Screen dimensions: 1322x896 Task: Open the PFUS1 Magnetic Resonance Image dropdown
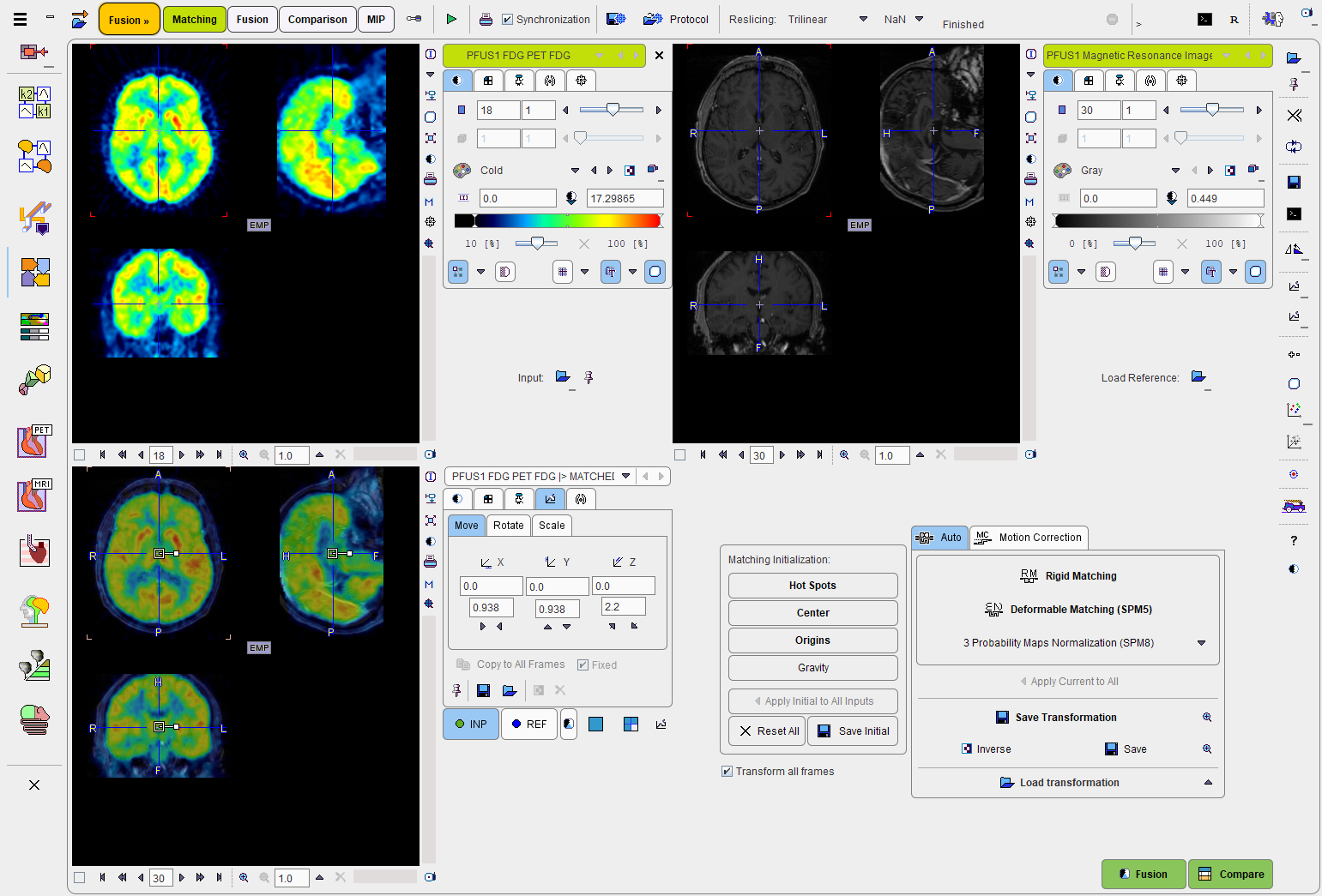tap(1227, 55)
